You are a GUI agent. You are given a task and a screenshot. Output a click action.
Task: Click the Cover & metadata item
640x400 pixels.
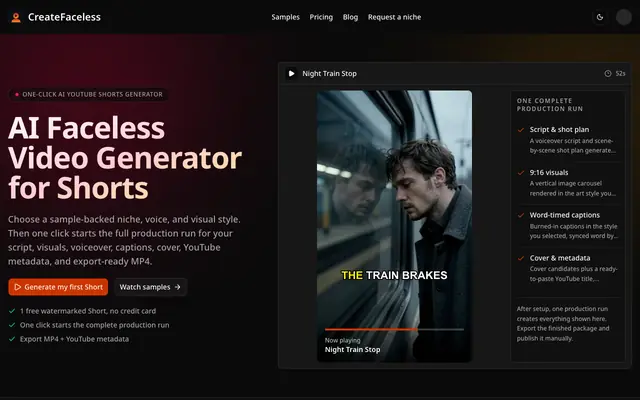[x=568, y=268]
